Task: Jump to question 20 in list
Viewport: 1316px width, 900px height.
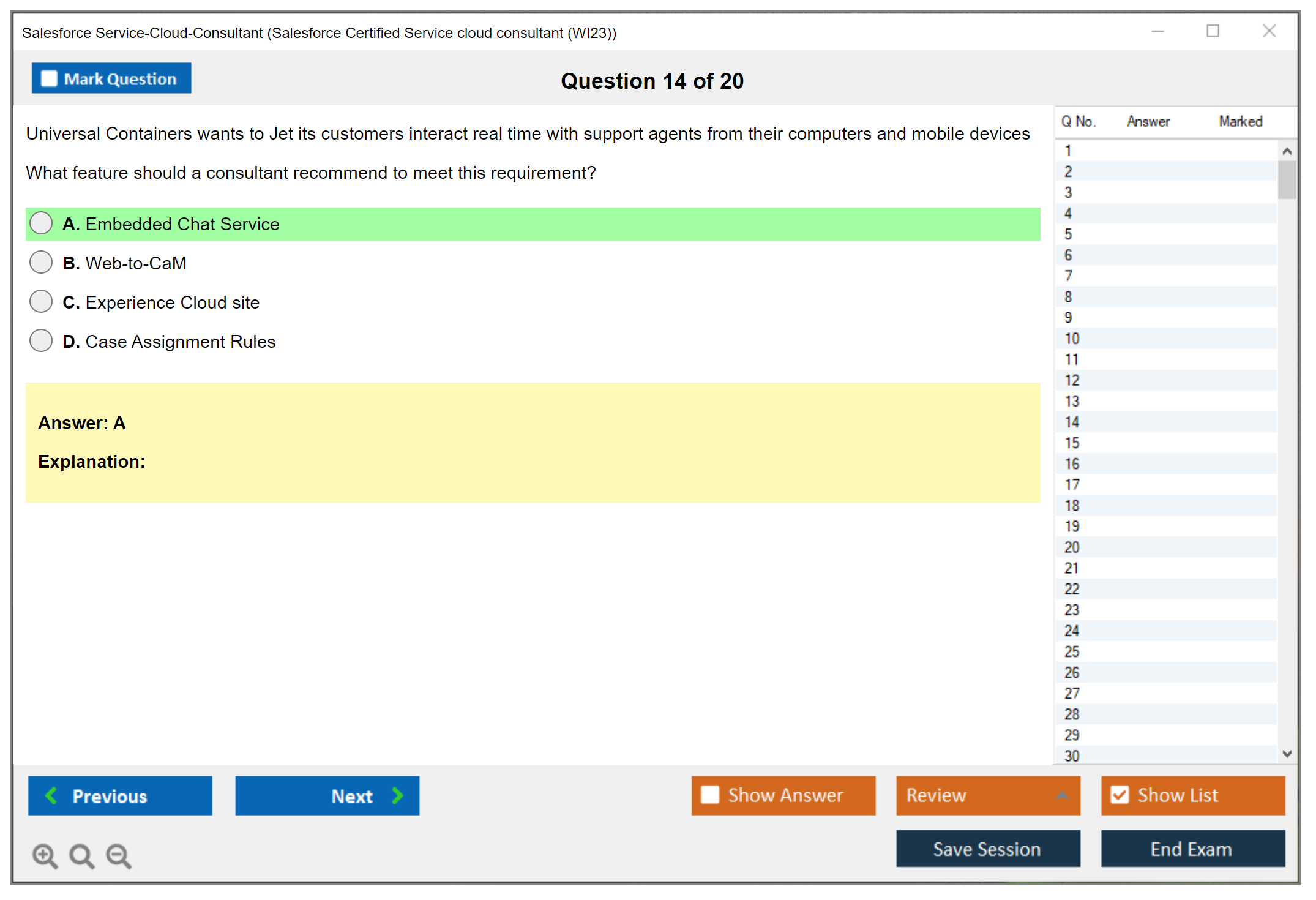Action: pos(1072,547)
